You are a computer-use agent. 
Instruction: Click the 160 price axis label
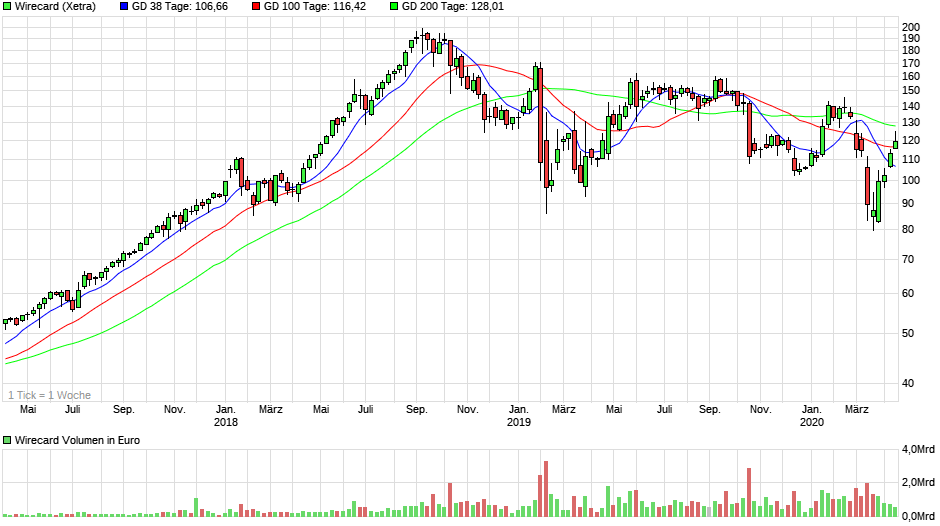click(911, 76)
